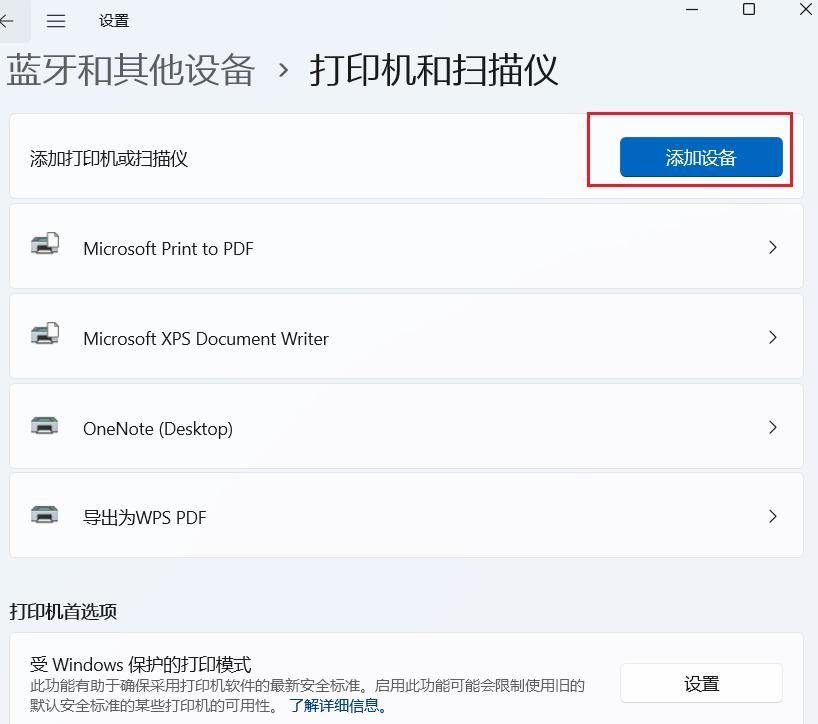
Task: Expand the OneNote (Desktop) chevron
Action: coord(772,427)
